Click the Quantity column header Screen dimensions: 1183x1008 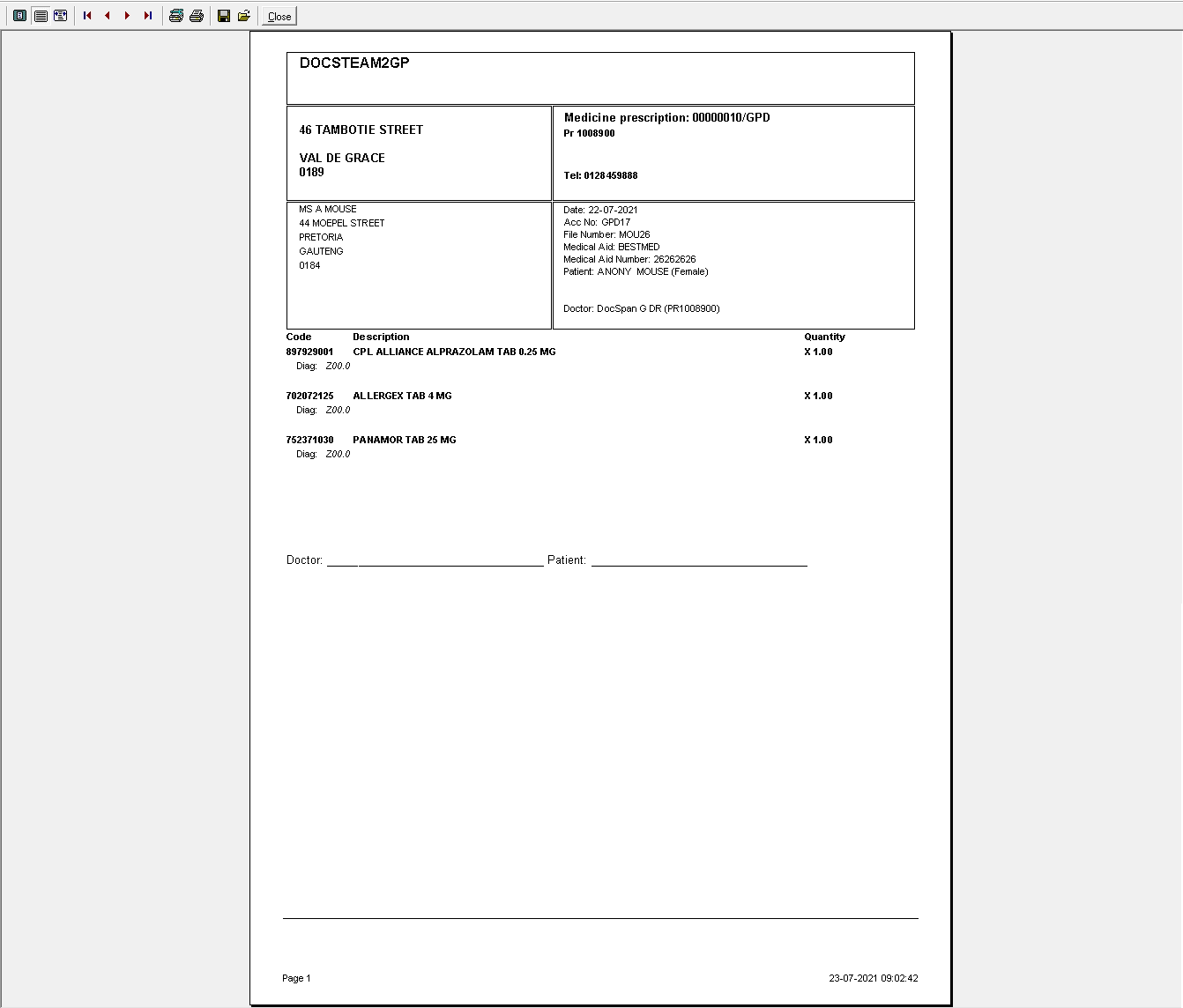pyautogui.click(x=824, y=337)
